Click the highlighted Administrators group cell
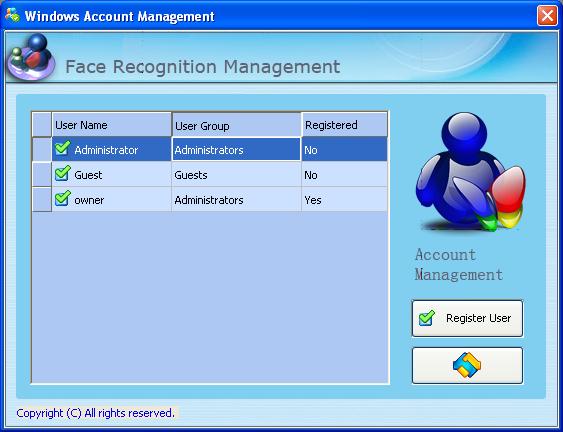Screen dimensions: 563x432 [236, 149]
